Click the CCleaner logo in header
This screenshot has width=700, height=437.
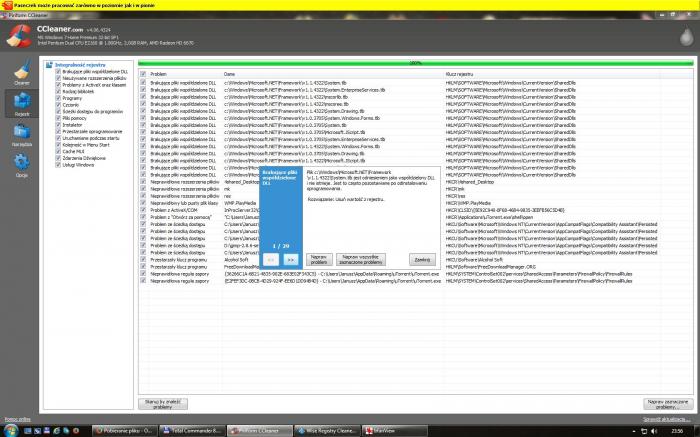(x=19, y=36)
